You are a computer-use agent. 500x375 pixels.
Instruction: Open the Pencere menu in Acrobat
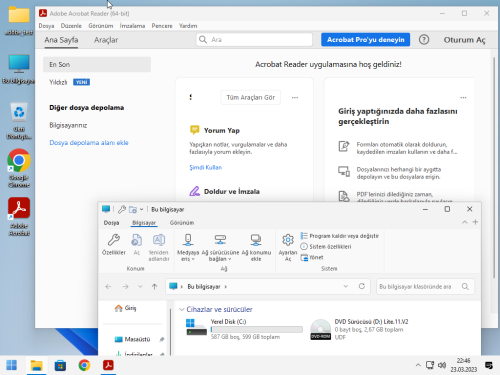162,26
